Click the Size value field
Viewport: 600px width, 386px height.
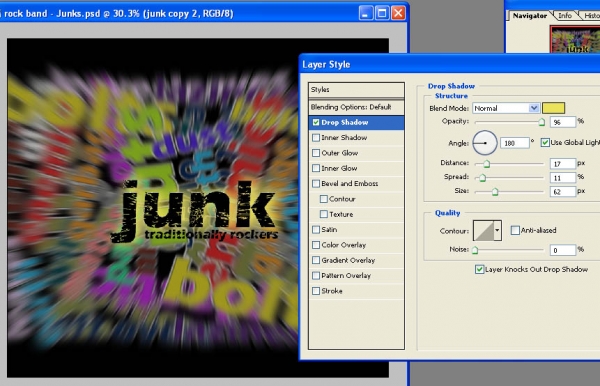tap(563, 192)
